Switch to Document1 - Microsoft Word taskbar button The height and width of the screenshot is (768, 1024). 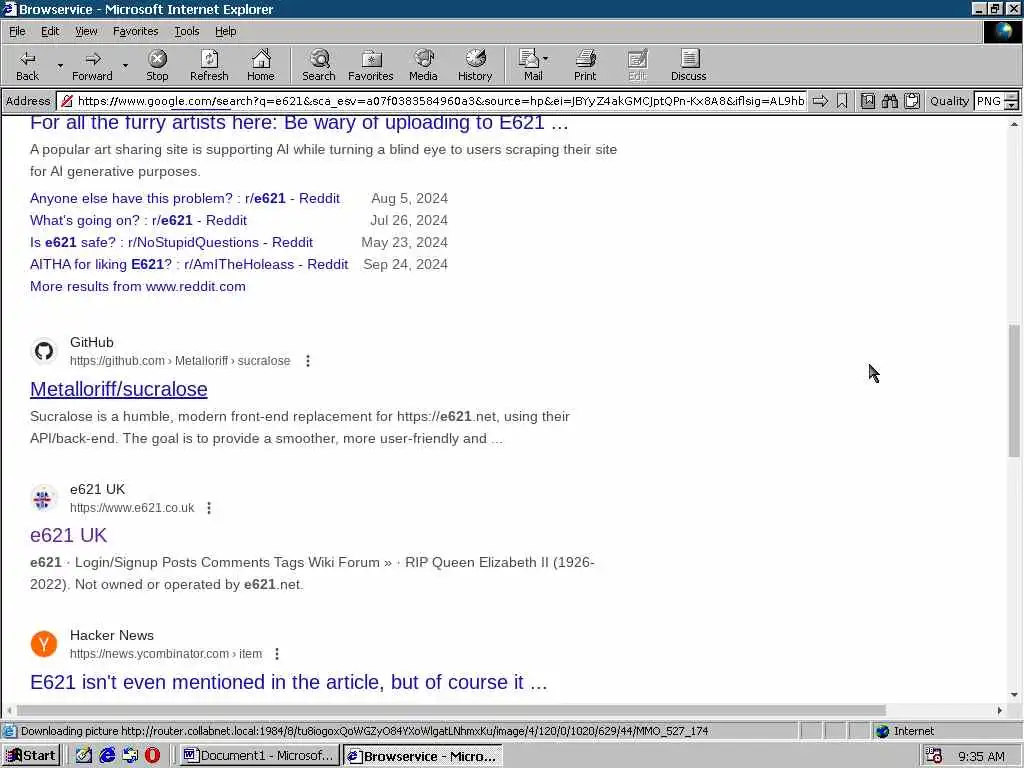[260, 756]
